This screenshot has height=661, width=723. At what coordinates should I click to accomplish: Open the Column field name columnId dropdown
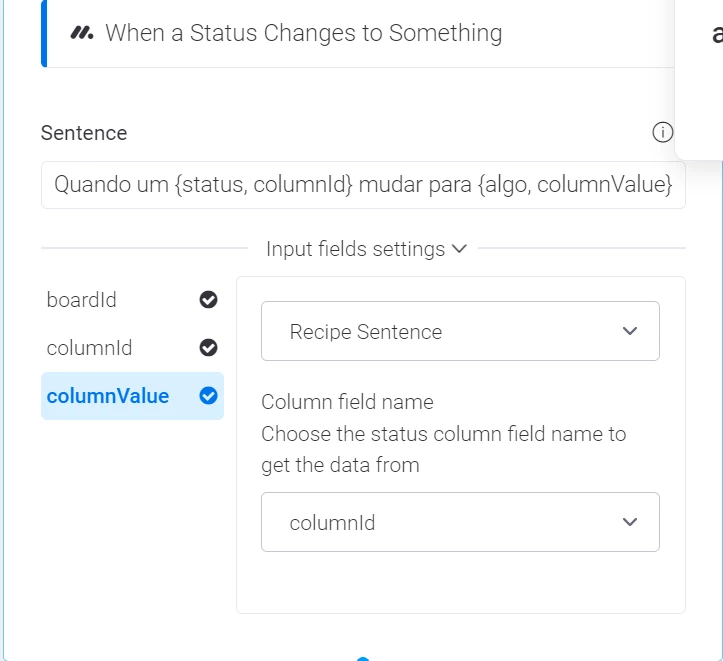(x=460, y=522)
